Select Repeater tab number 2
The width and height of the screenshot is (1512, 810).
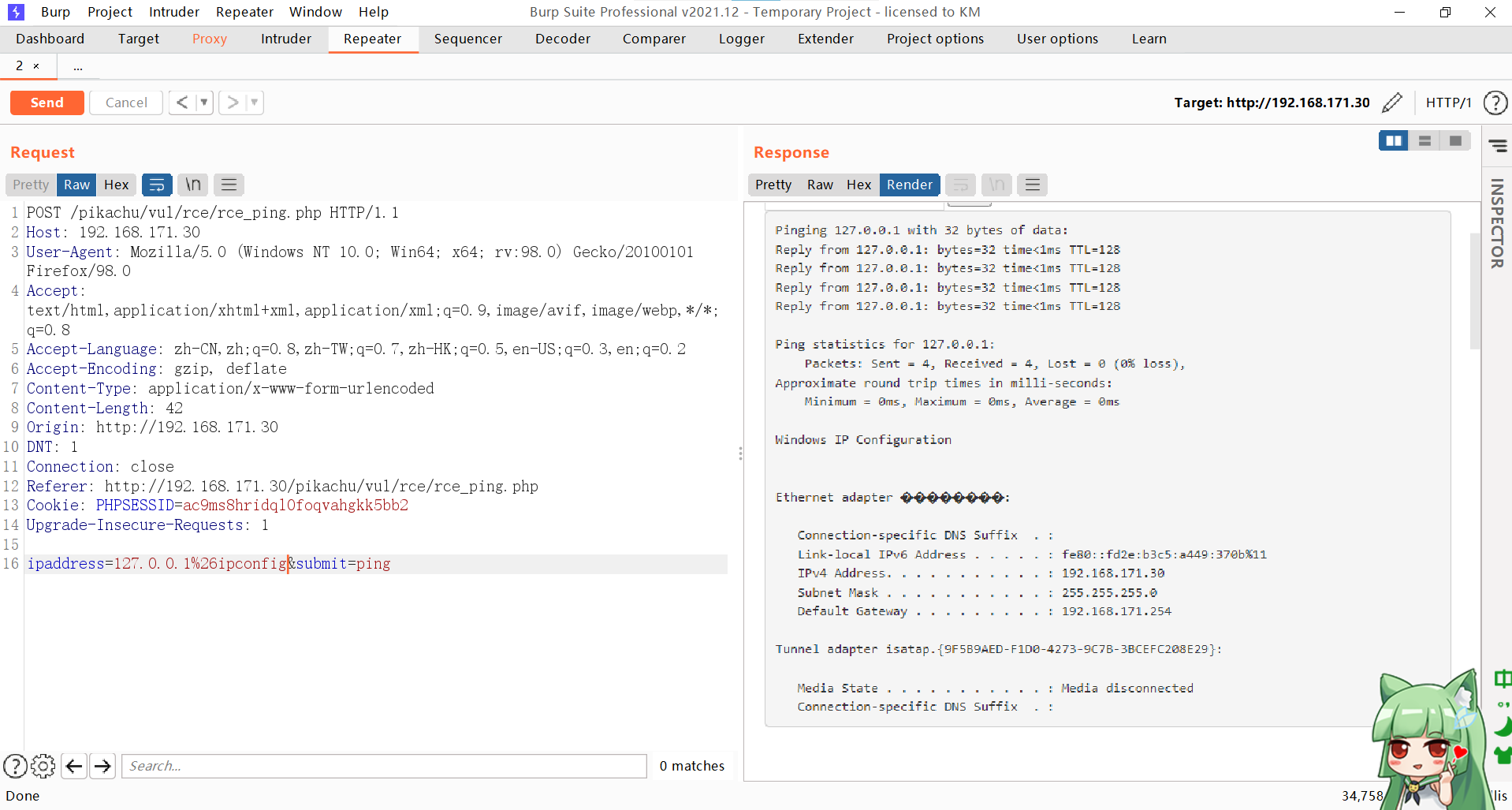click(20, 66)
